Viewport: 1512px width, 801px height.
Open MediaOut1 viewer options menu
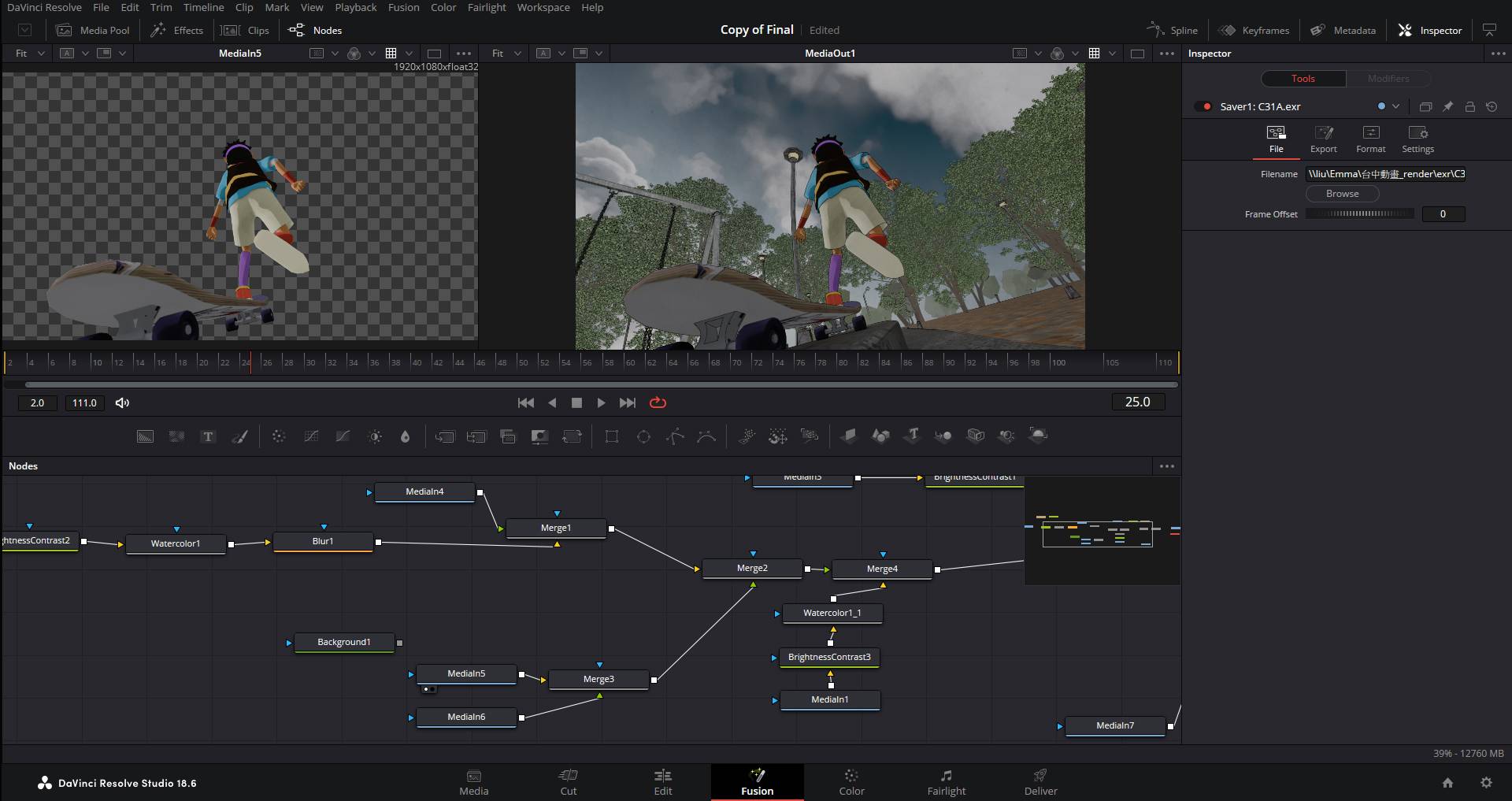tap(1166, 54)
